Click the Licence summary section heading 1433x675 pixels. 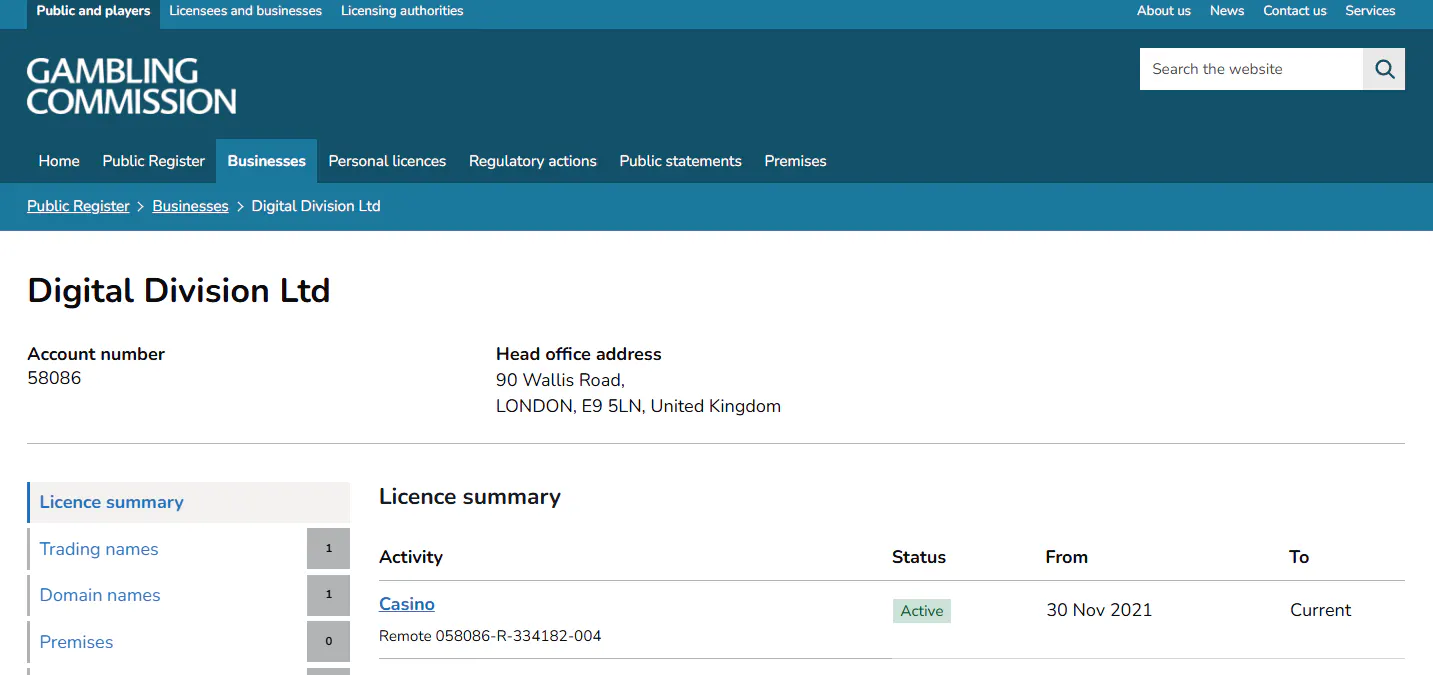click(x=470, y=497)
